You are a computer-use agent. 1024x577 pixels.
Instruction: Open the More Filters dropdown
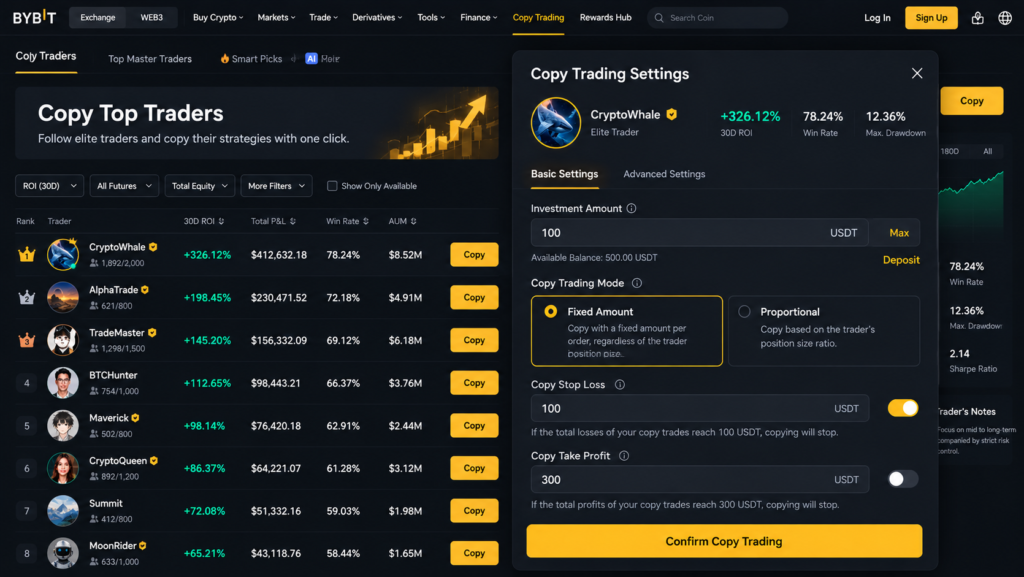tap(276, 186)
